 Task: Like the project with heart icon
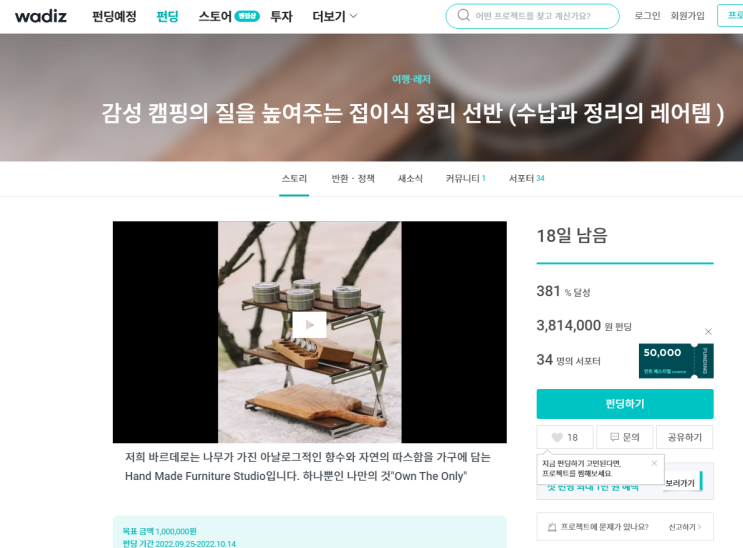click(565, 437)
